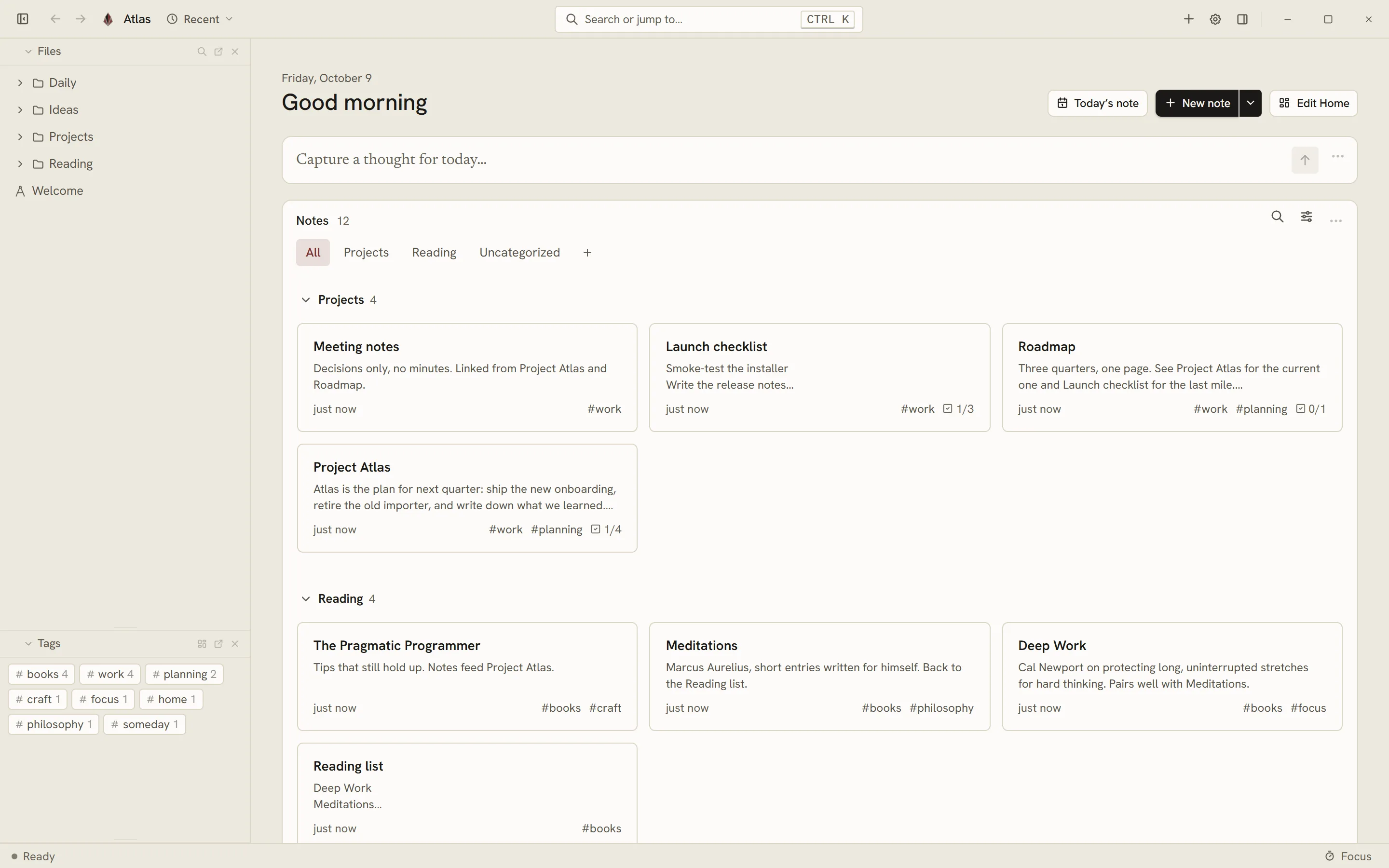
Task: Open capture box ellipsis menu
Action: (x=1337, y=156)
